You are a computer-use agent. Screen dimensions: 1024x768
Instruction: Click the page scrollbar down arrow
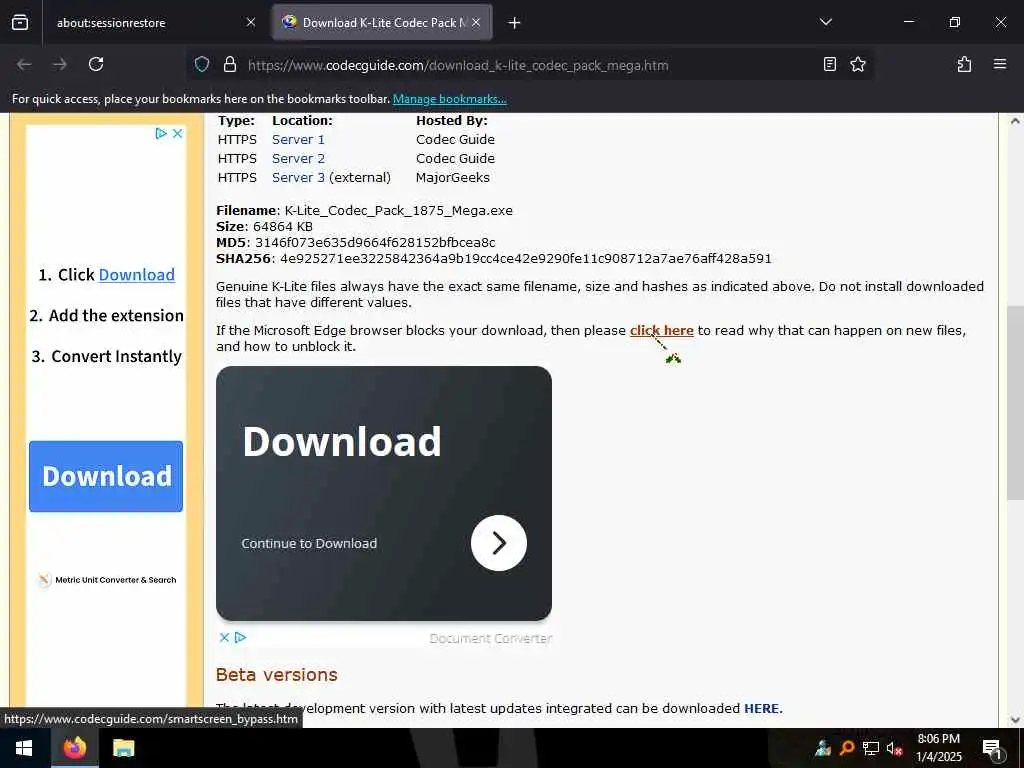pos(1015,720)
